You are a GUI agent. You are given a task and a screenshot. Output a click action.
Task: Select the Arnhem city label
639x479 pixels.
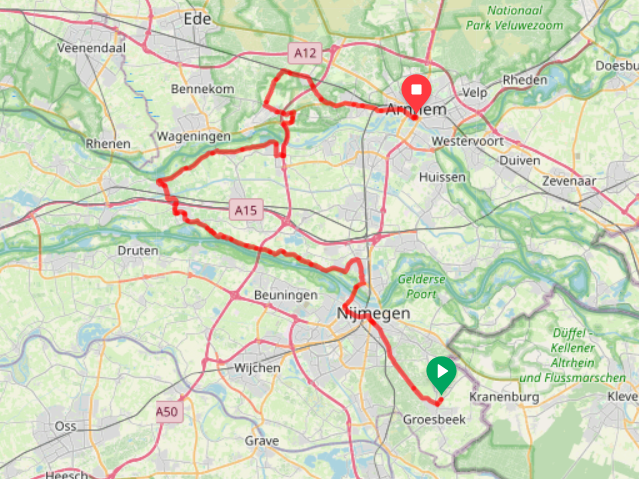tap(416, 109)
